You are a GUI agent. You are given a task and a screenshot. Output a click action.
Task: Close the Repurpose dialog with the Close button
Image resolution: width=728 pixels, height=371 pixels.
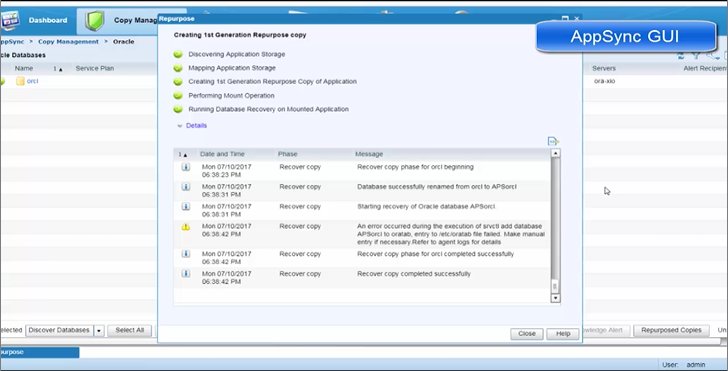tap(526, 334)
